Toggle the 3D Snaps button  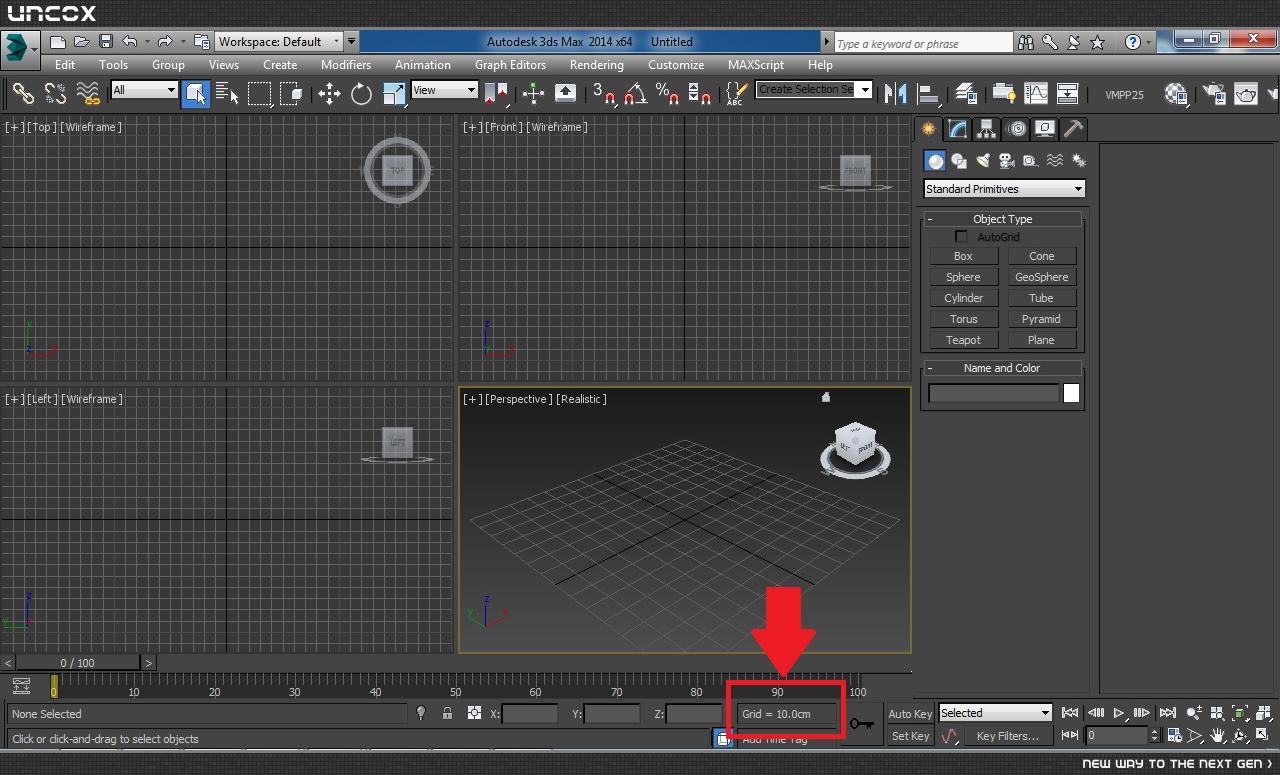[604, 93]
